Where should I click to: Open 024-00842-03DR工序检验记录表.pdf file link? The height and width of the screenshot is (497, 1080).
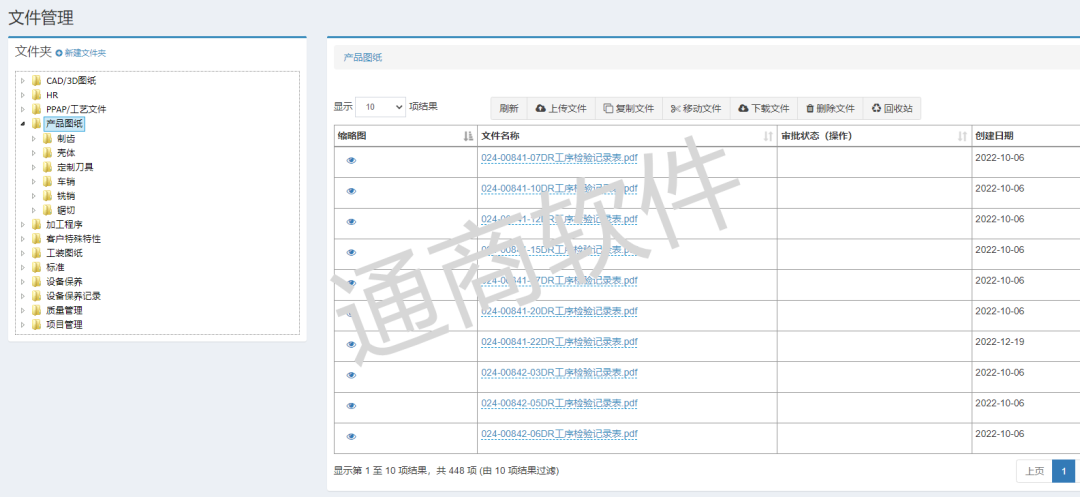click(x=559, y=373)
